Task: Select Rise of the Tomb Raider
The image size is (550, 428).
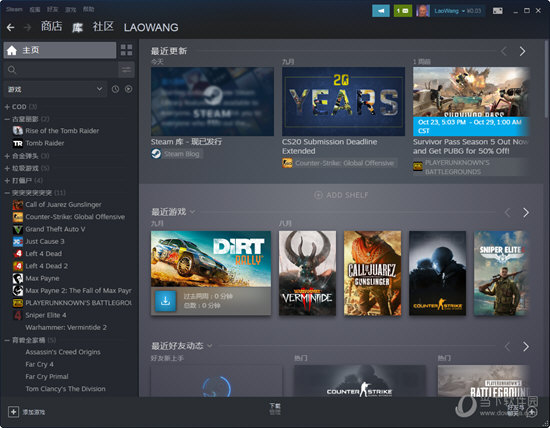Action: click(62, 131)
